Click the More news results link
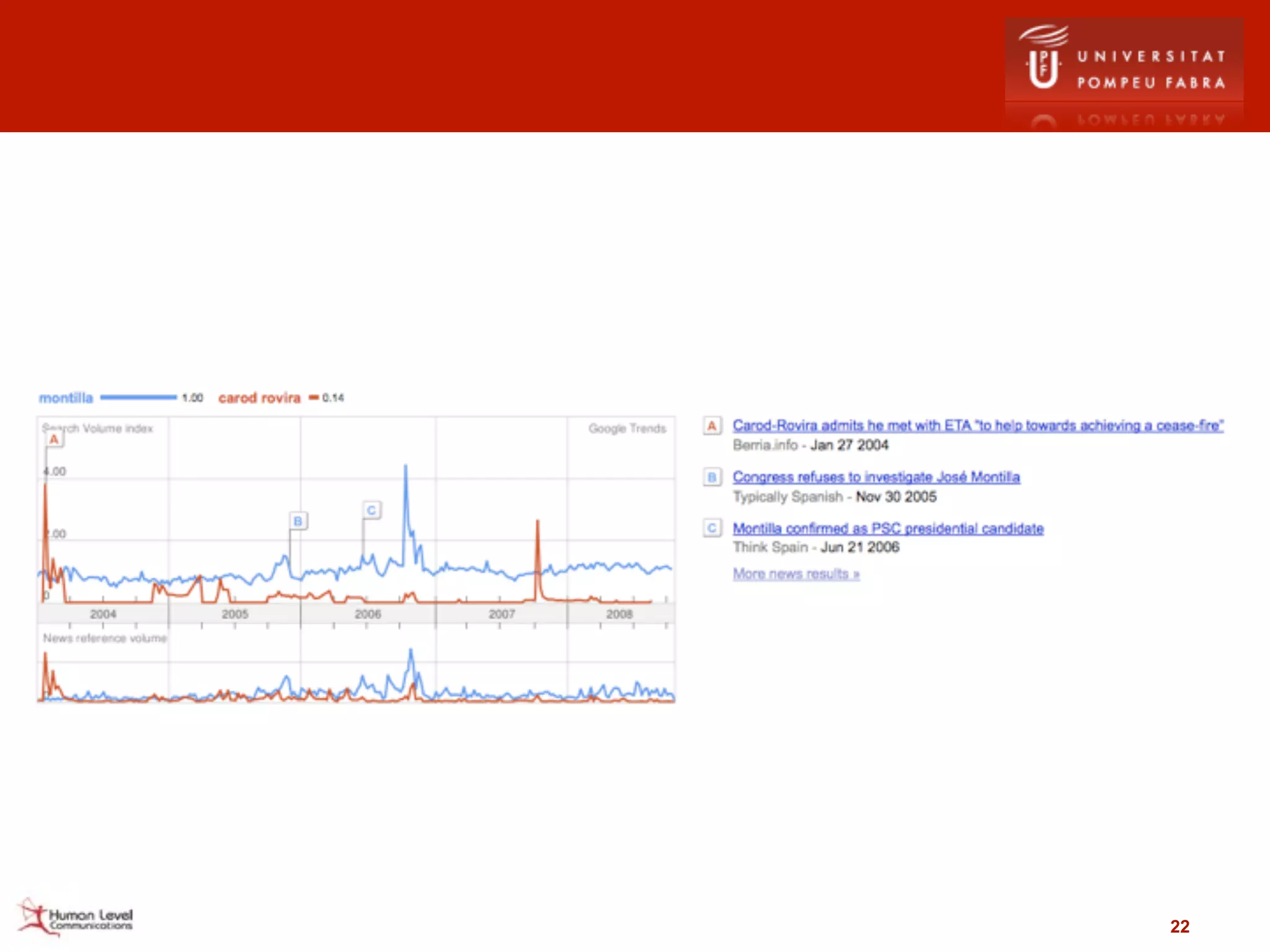Image resolution: width=1270 pixels, height=952 pixels. point(796,574)
